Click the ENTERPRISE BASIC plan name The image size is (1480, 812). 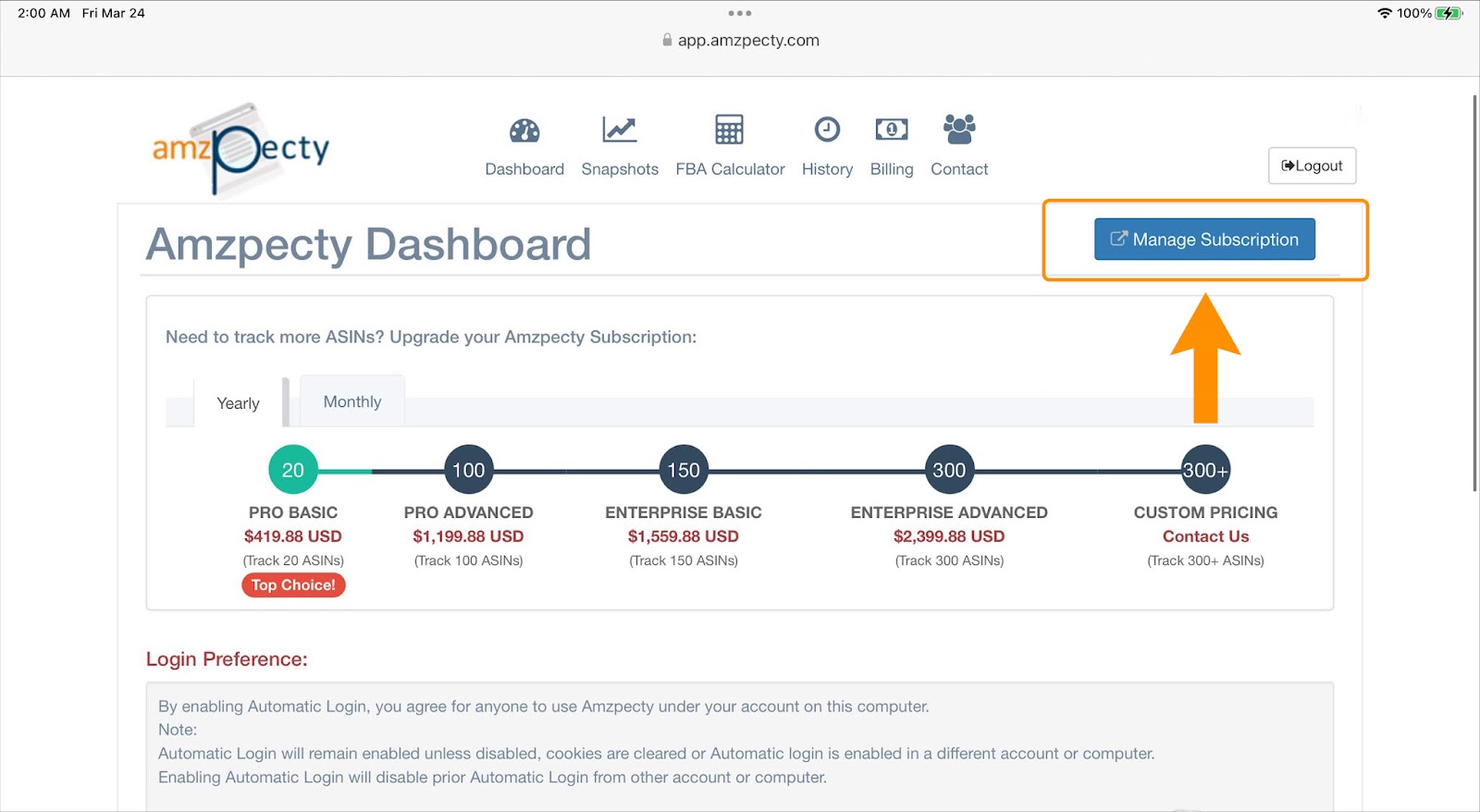[684, 512]
